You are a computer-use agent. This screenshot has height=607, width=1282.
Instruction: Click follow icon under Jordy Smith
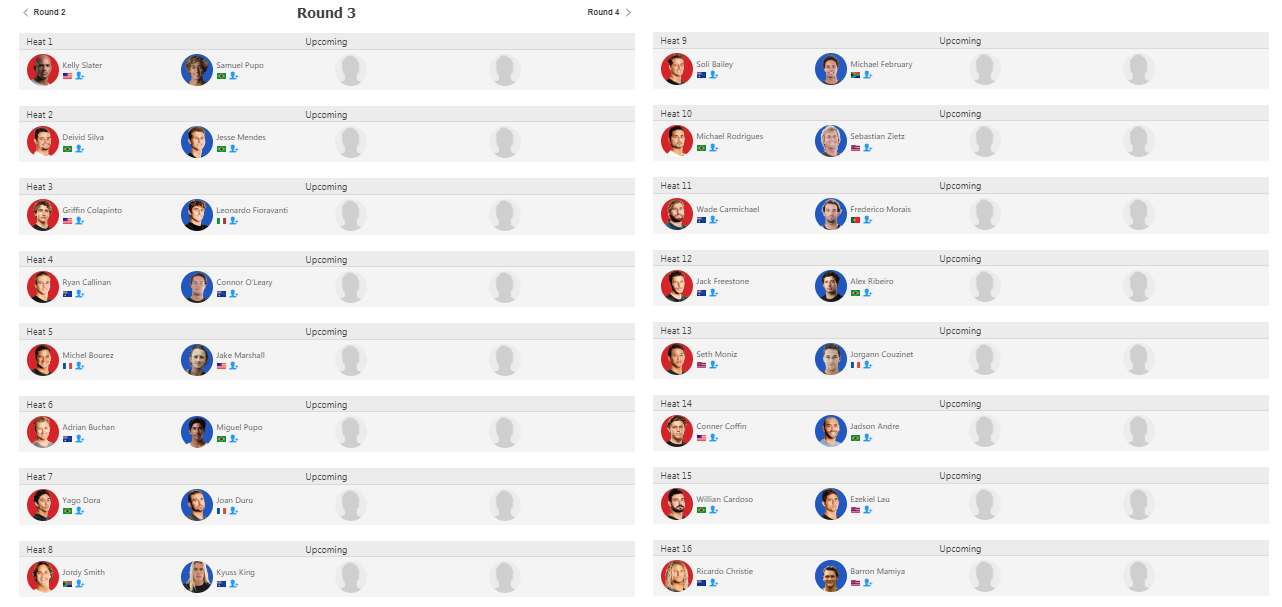tap(79, 583)
